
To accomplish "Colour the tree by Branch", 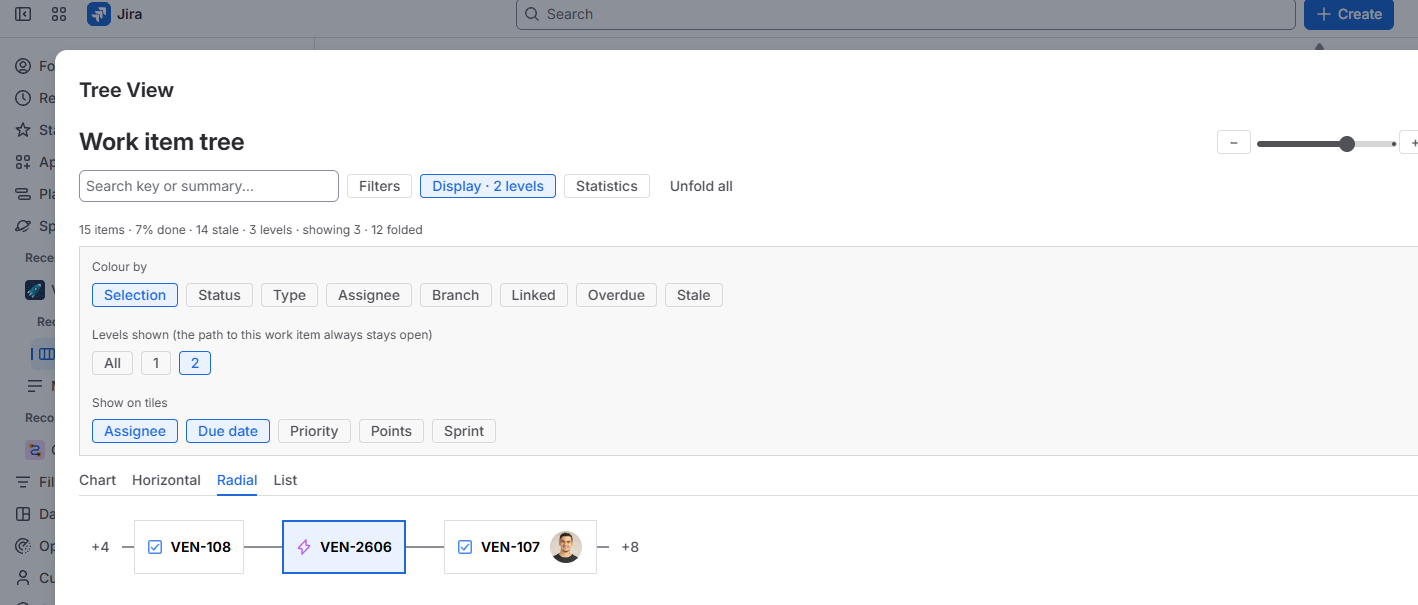I will click(x=456, y=295).
